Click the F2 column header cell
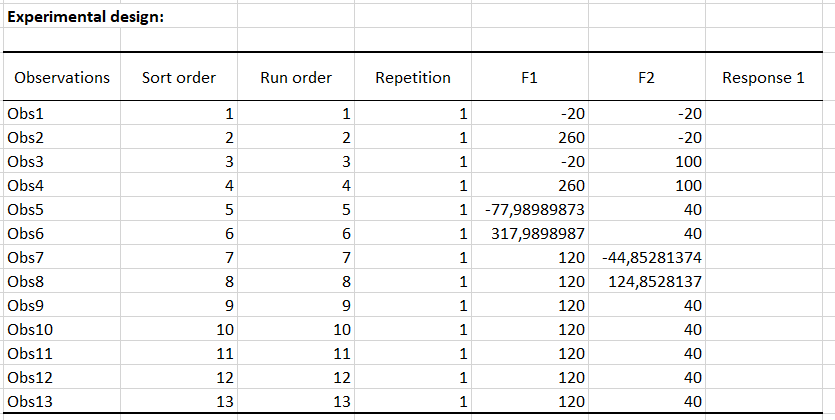Screen dimensions: 835x420 [x=647, y=77]
